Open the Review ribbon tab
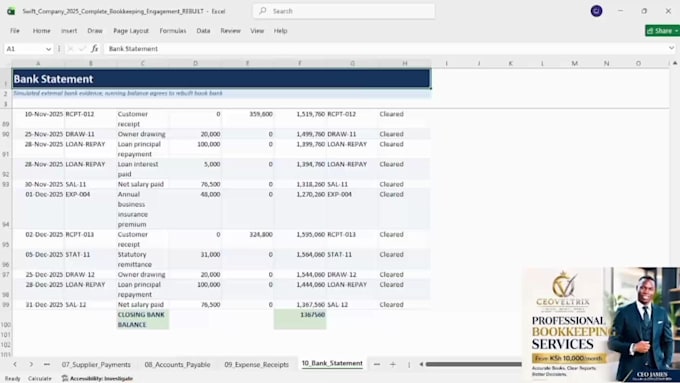Image resolution: width=680 pixels, height=383 pixels. click(x=230, y=31)
